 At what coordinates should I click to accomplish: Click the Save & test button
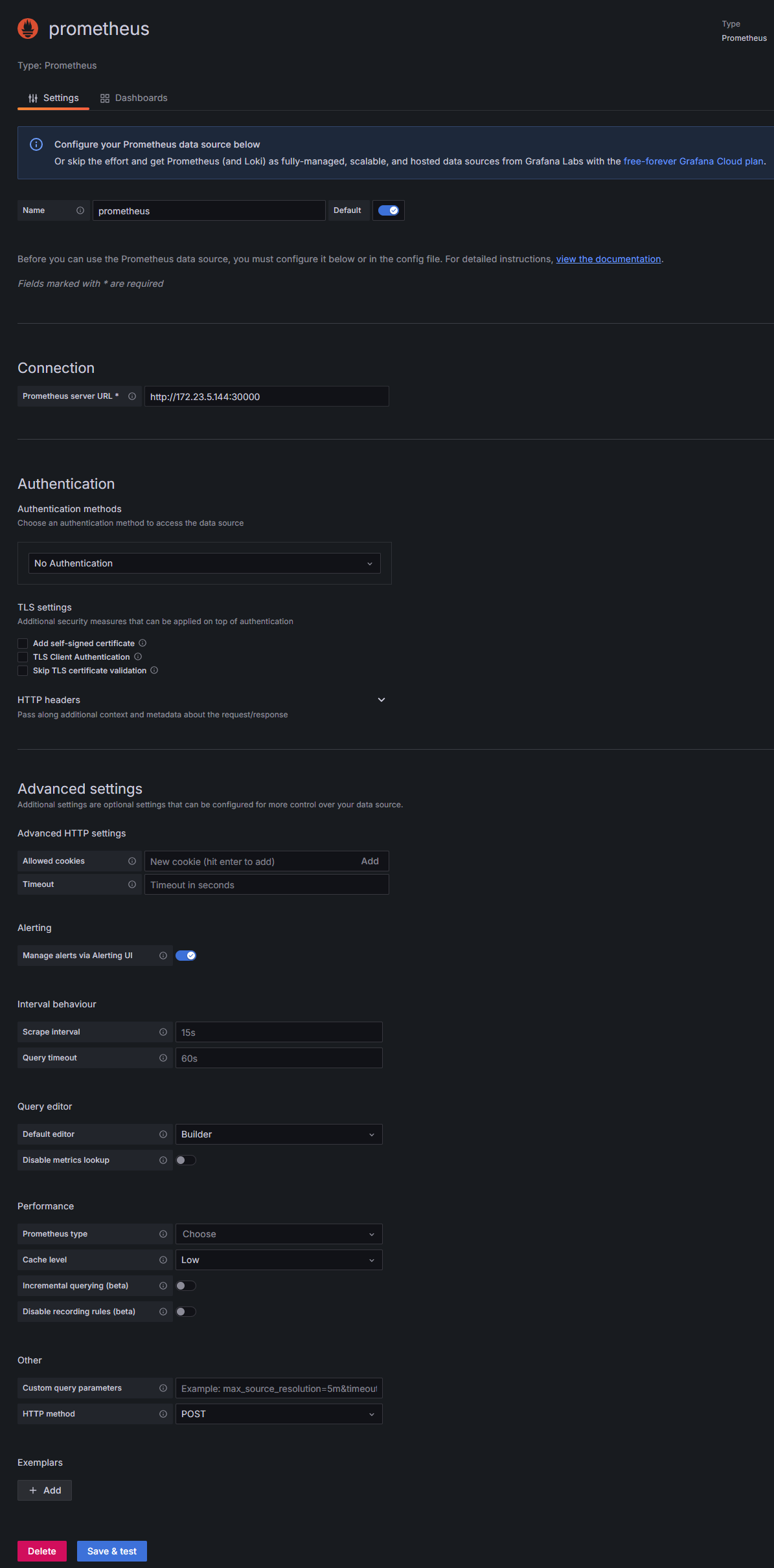point(112,1551)
